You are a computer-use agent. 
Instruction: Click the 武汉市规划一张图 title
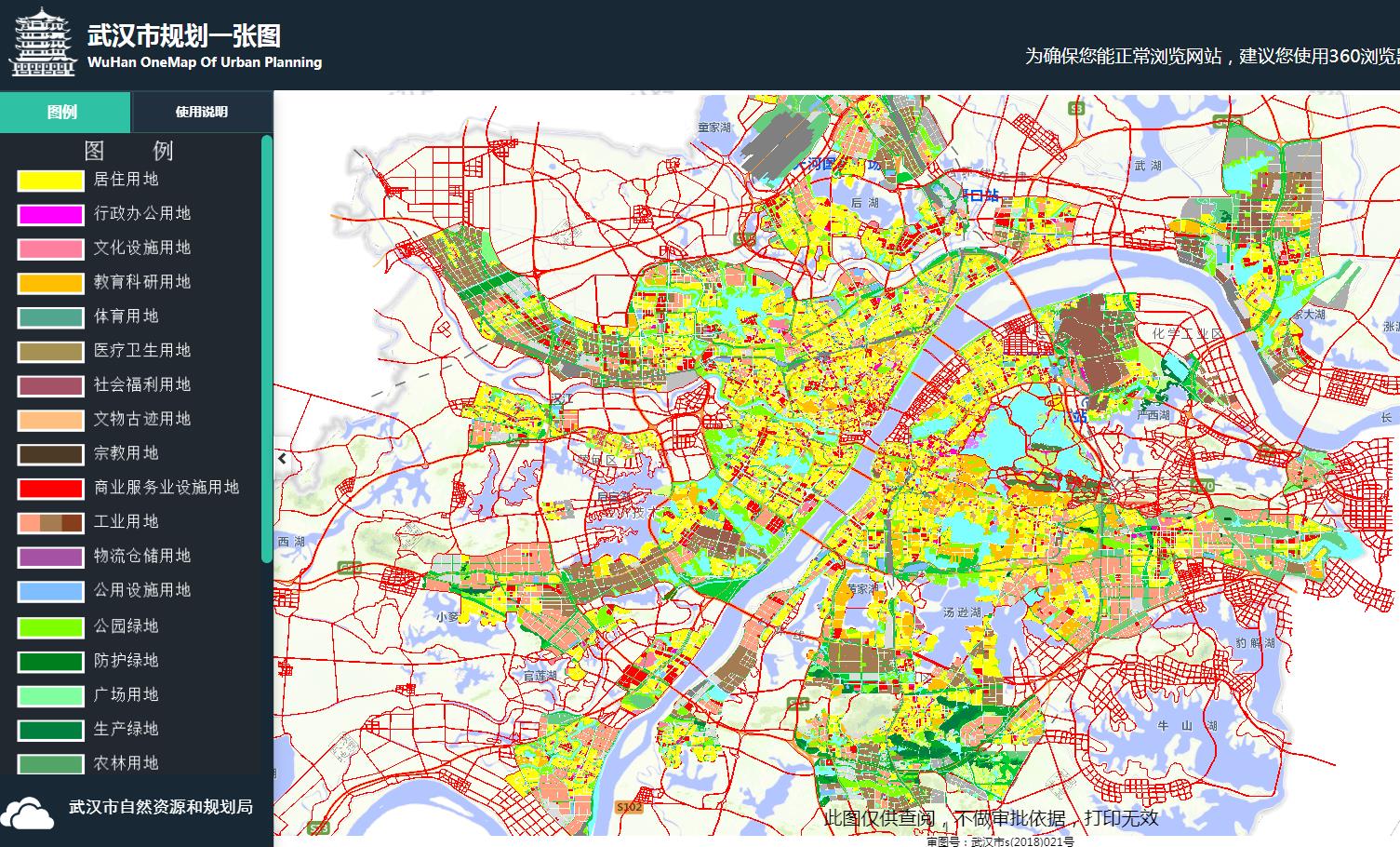[183, 35]
